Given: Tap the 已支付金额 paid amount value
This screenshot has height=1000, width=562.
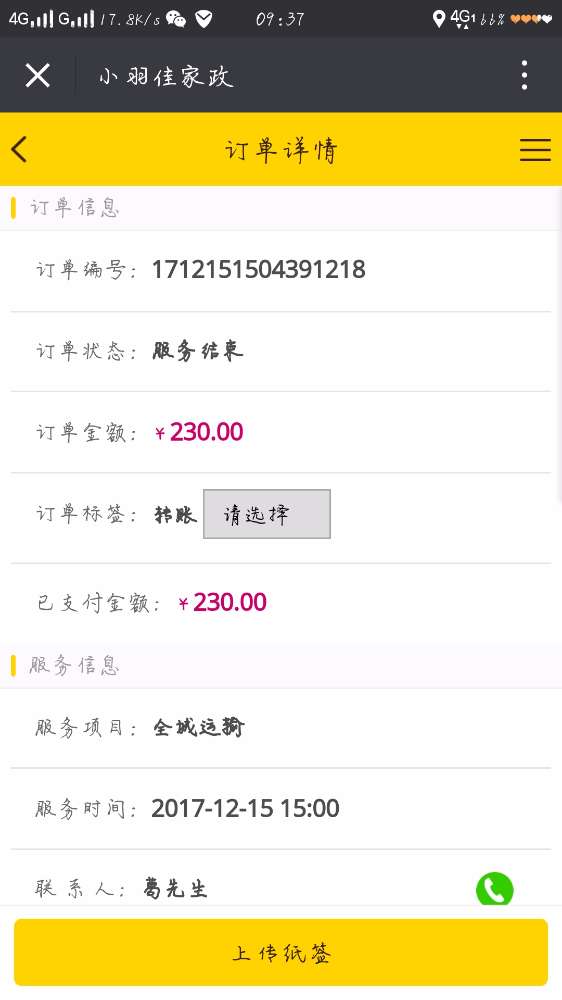Looking at the screenshot, I should (x=222, y=603).
